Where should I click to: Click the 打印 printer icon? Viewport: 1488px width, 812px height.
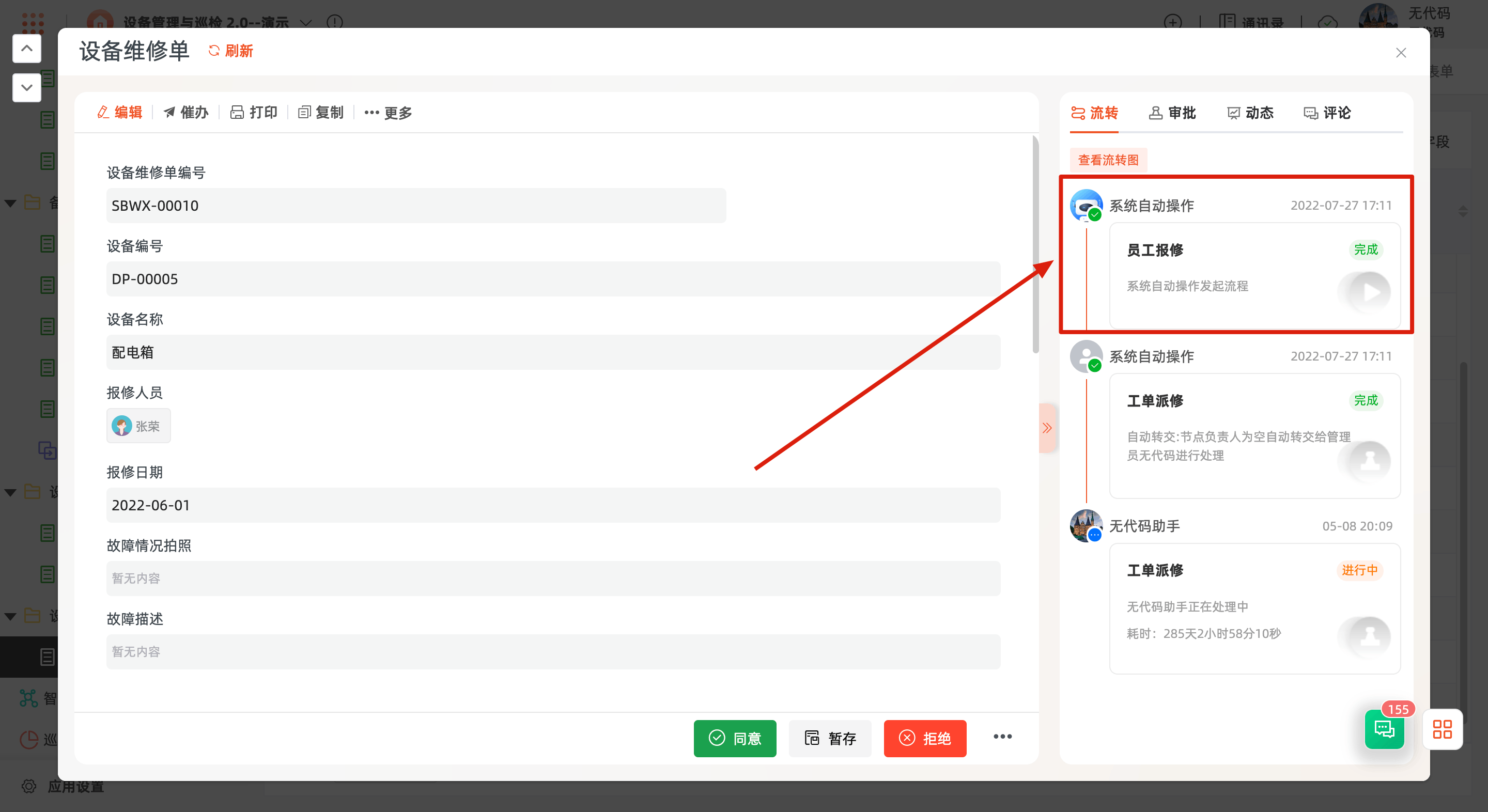pyautogui.click(x=237, y=113)
